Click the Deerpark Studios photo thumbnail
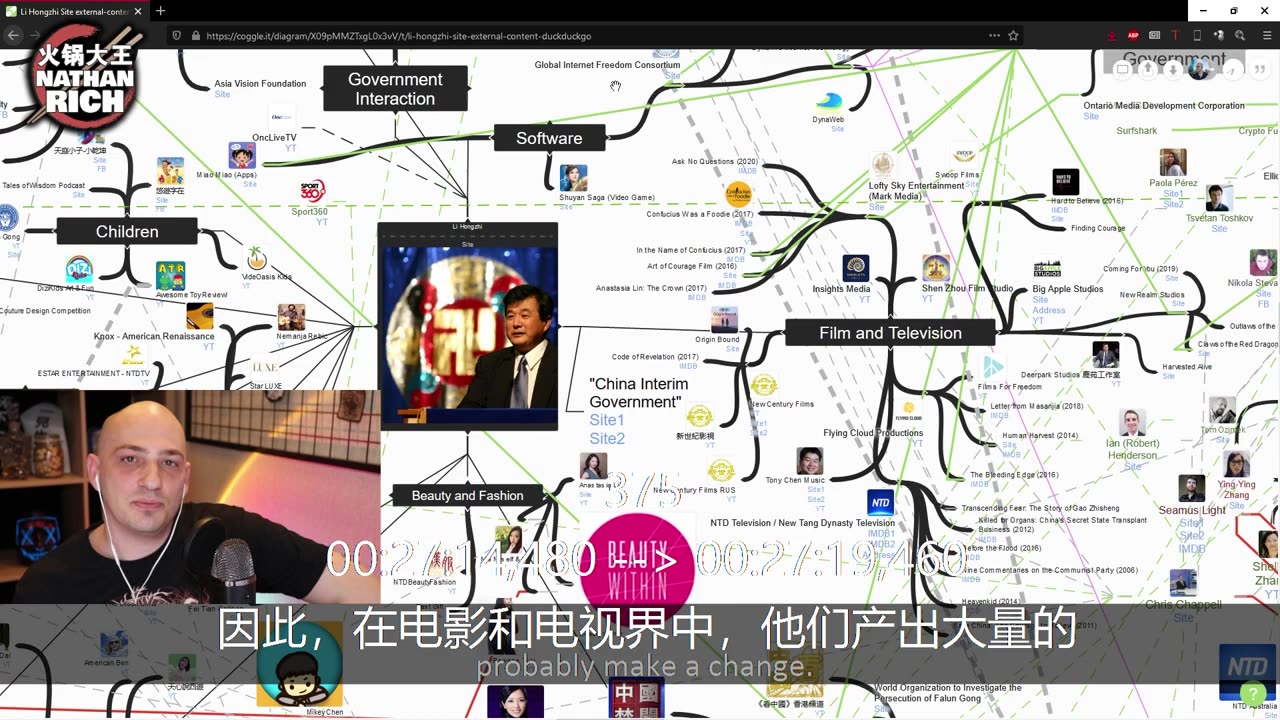 [x=1105, y=355]
